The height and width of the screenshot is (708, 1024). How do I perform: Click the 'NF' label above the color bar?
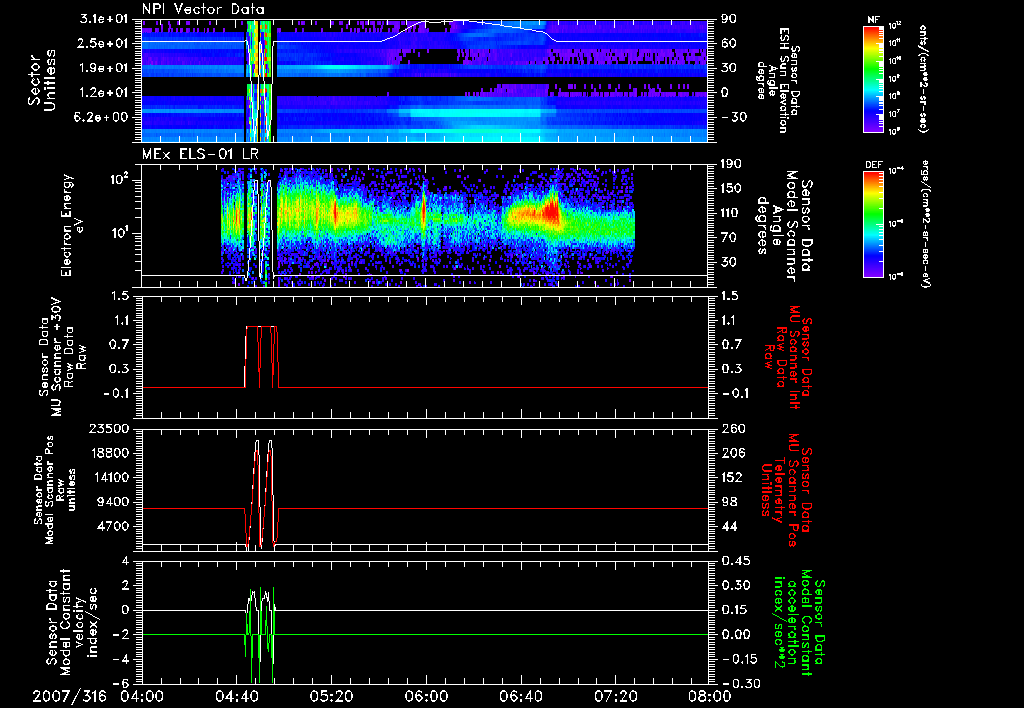pyautogui.click(x=873, y=20)
